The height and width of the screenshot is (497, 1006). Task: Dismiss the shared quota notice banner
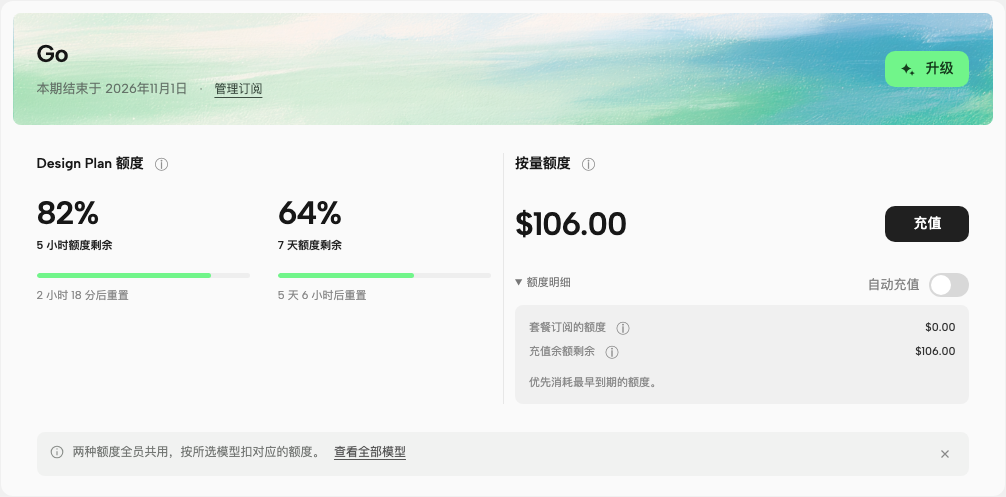(x=944, y=454)
